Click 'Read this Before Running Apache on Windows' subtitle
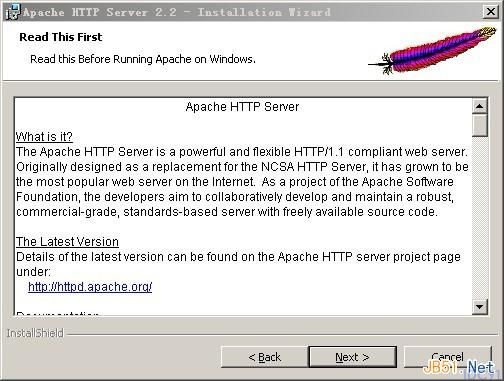504x381 pixels. 143,59
